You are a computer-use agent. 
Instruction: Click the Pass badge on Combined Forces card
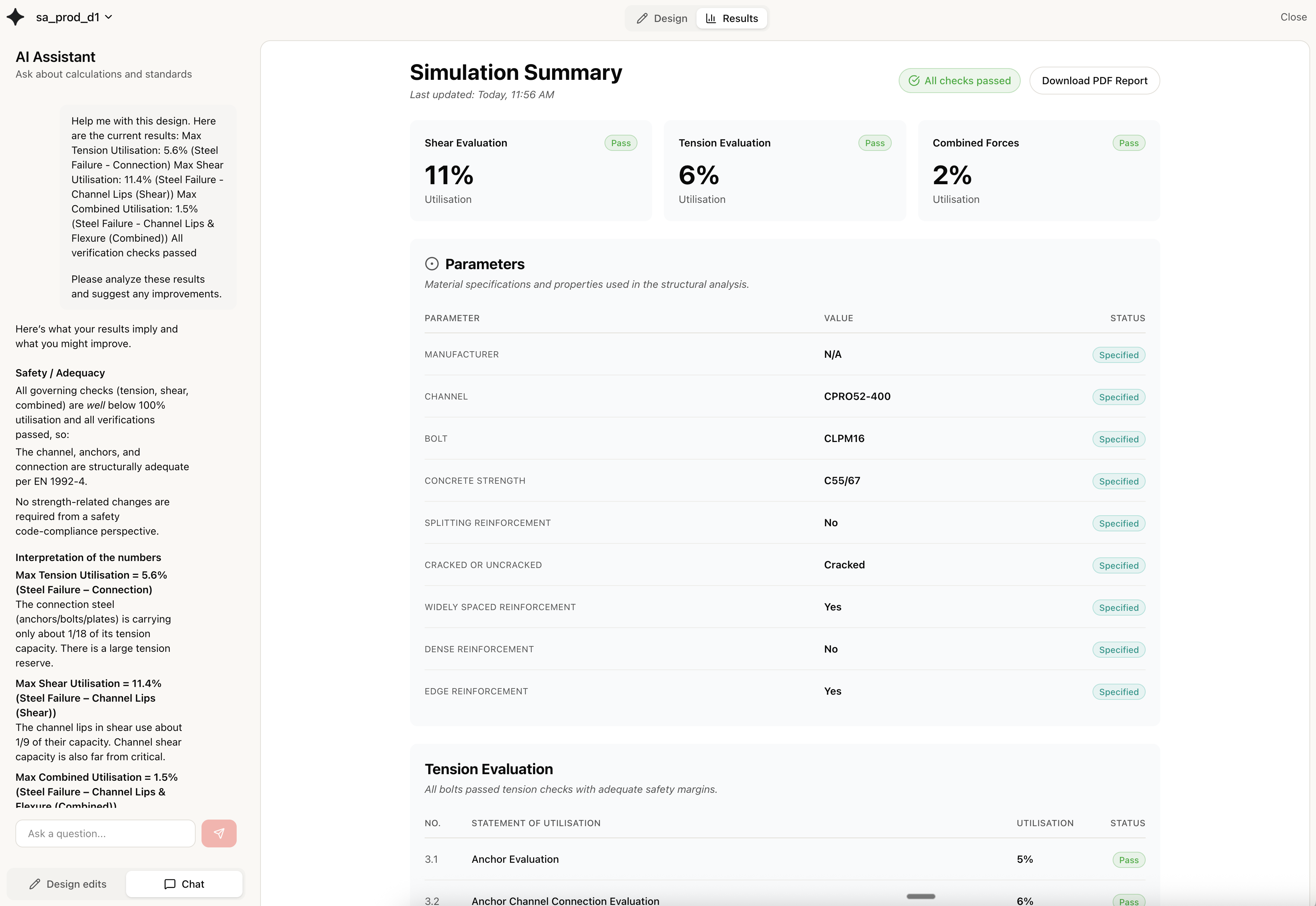pyautogui.click(x=1129, y=142)
